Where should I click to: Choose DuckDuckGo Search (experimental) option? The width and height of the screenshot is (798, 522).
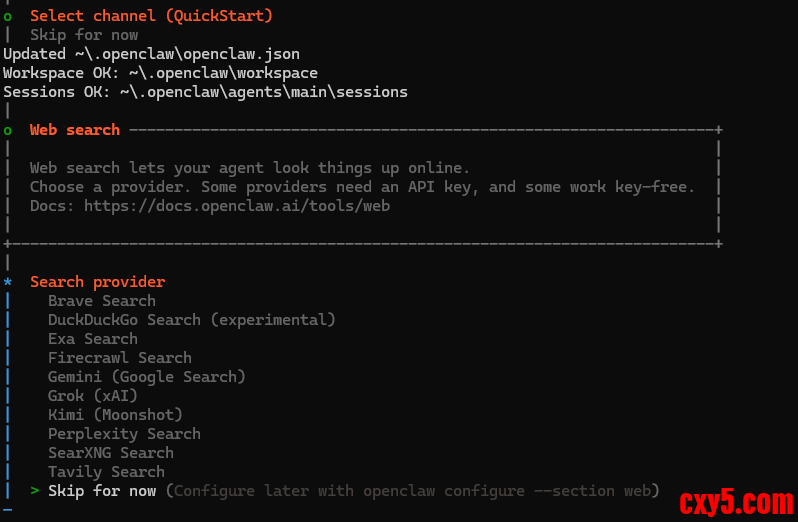tap(191, 320)
